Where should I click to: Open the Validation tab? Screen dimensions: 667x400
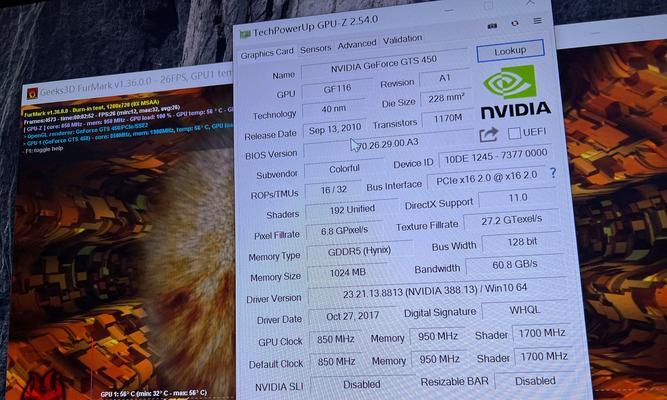click(402, 40)
